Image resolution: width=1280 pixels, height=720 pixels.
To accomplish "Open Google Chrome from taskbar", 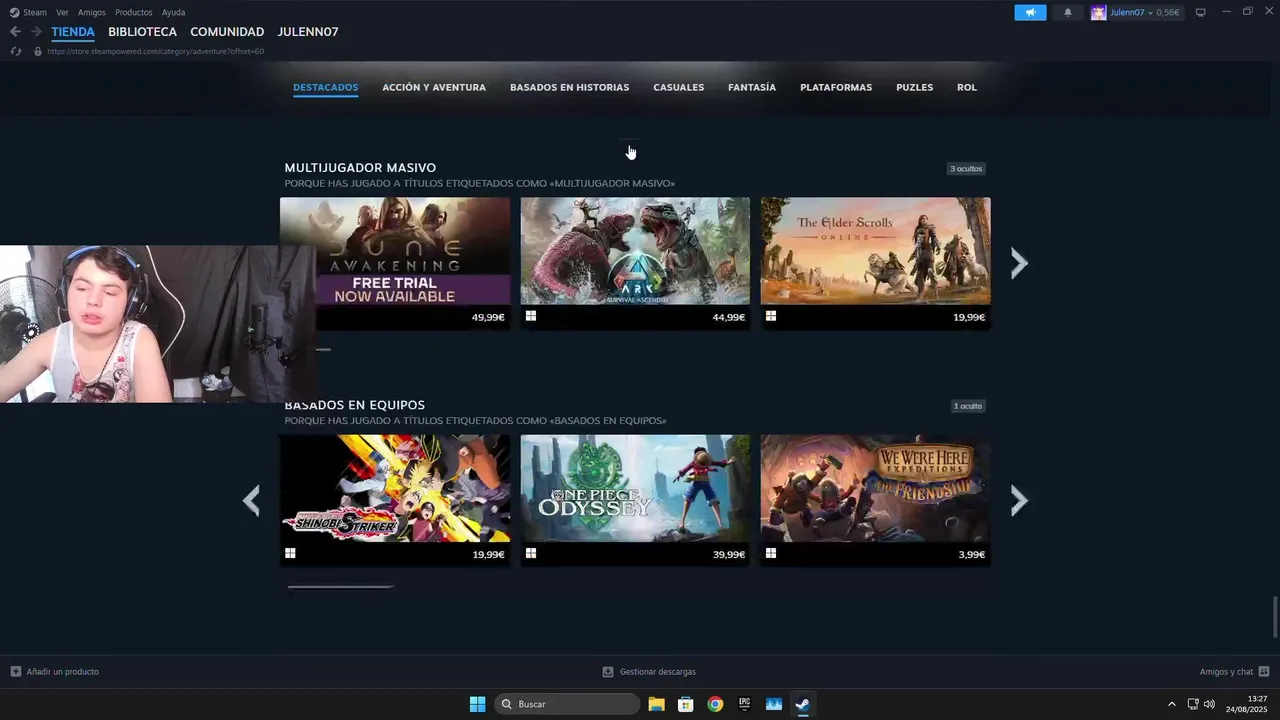I will coord(715,704).
